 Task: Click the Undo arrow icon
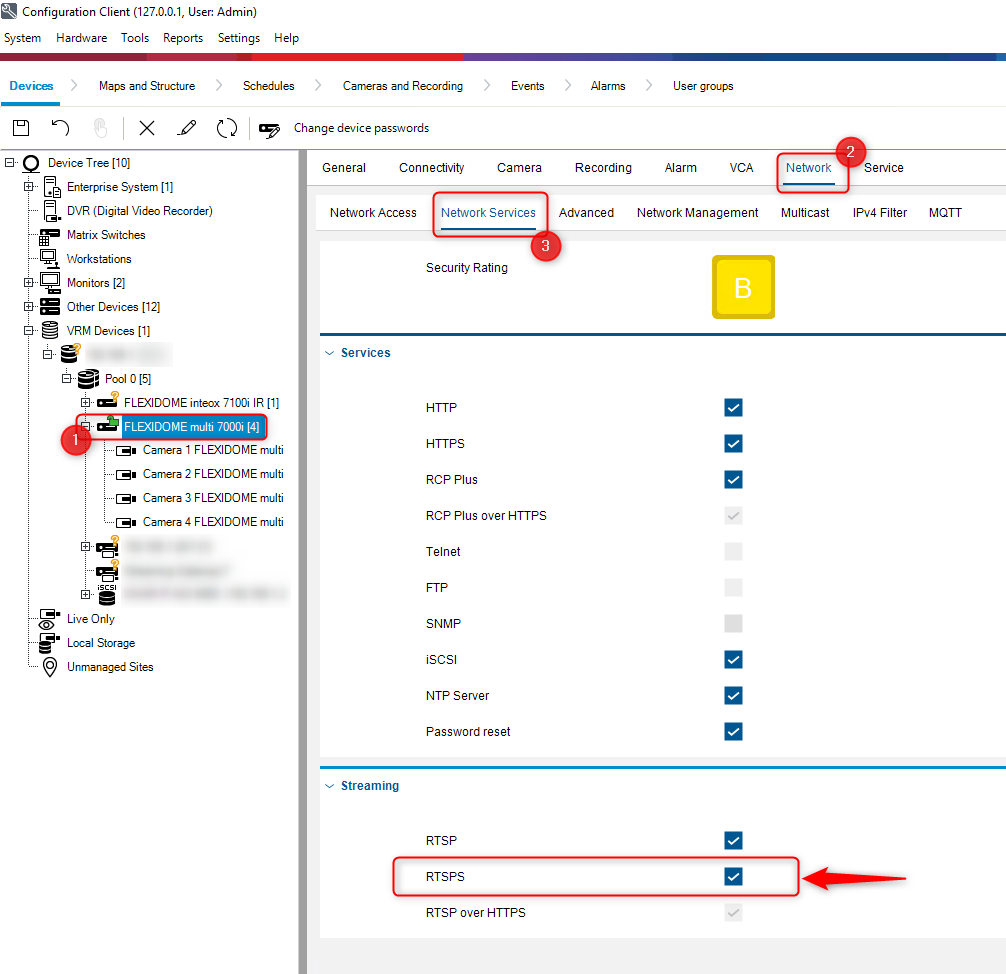pyautogui.click(x=61, y=128)
